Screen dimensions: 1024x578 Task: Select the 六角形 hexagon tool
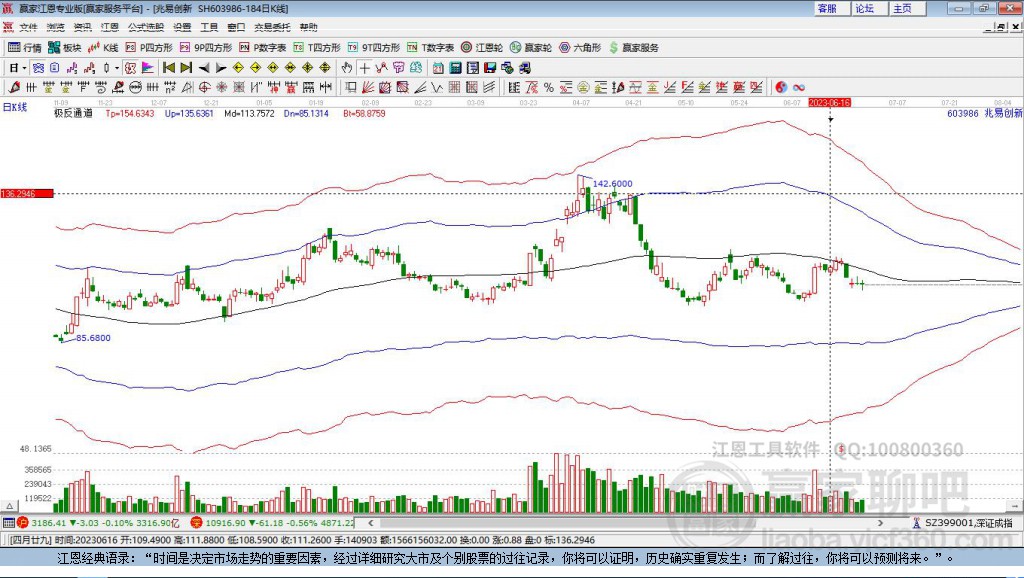pyautogui.click(x=580, y=48)
